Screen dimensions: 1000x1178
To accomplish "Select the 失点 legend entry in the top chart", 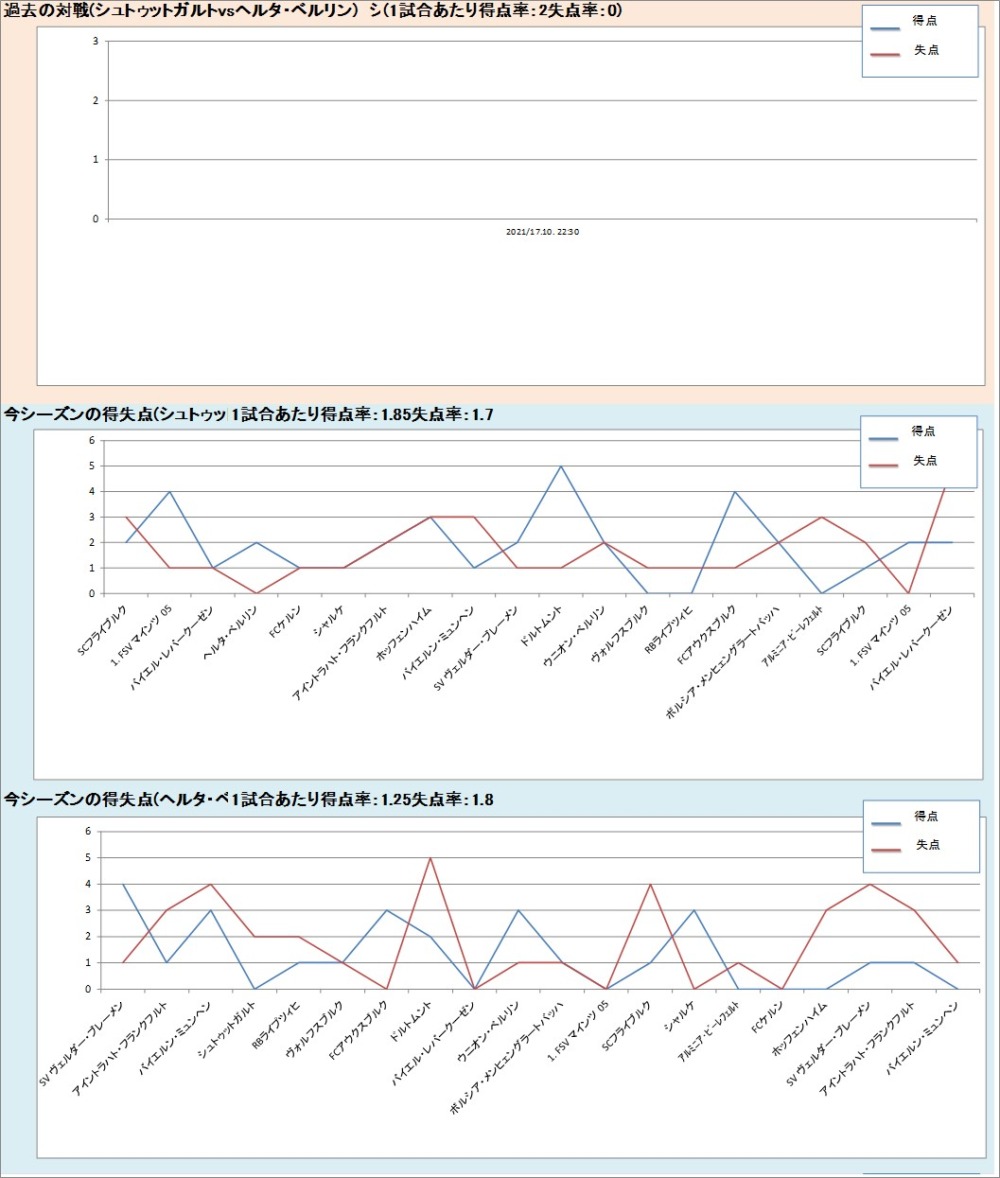I will point(926,49).
